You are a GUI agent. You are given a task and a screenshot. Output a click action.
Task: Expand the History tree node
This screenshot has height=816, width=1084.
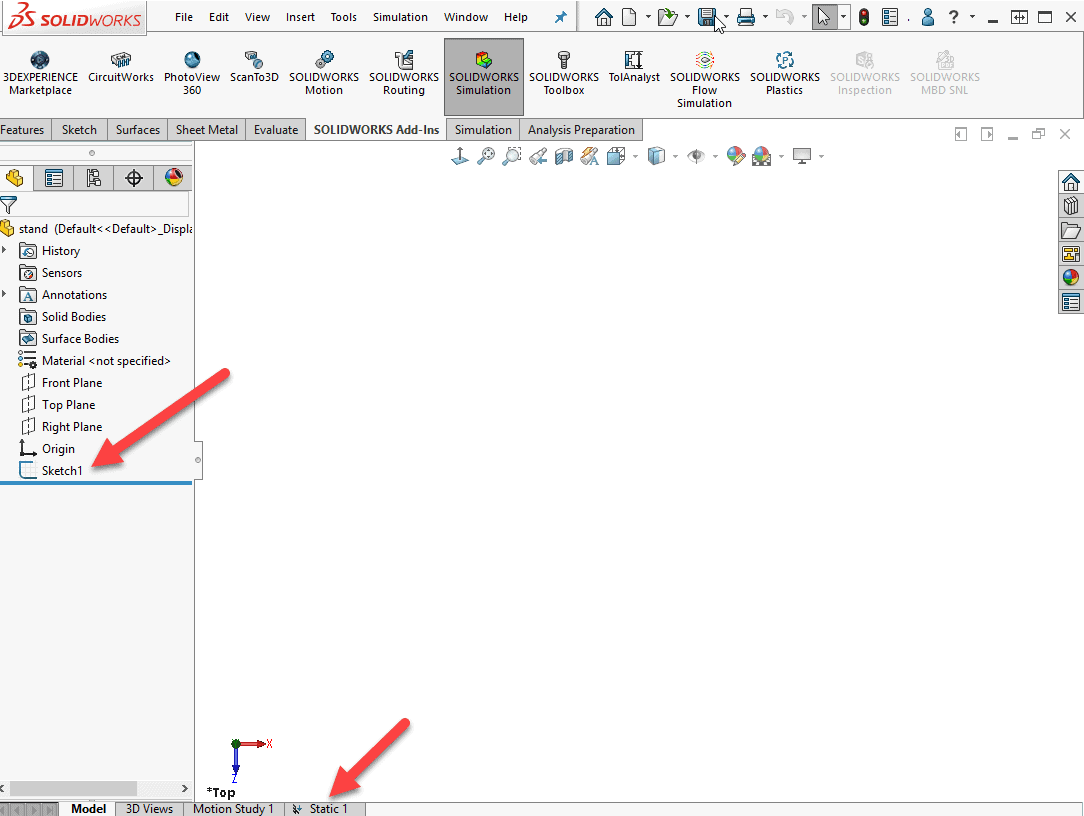click(x=5, y=250)
